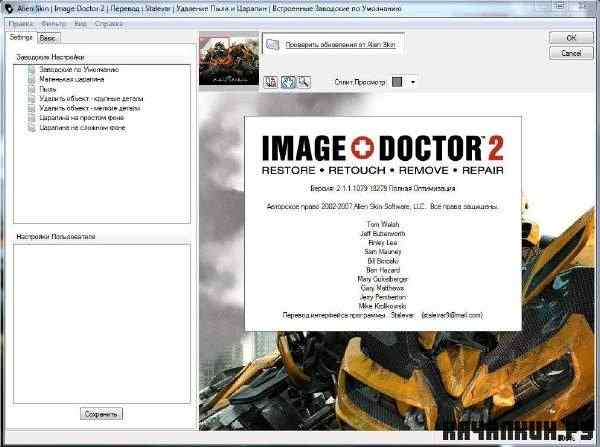Click icon beside Проверить обновления link
This screenshot has height=447, width=600.
pos(272,44)
